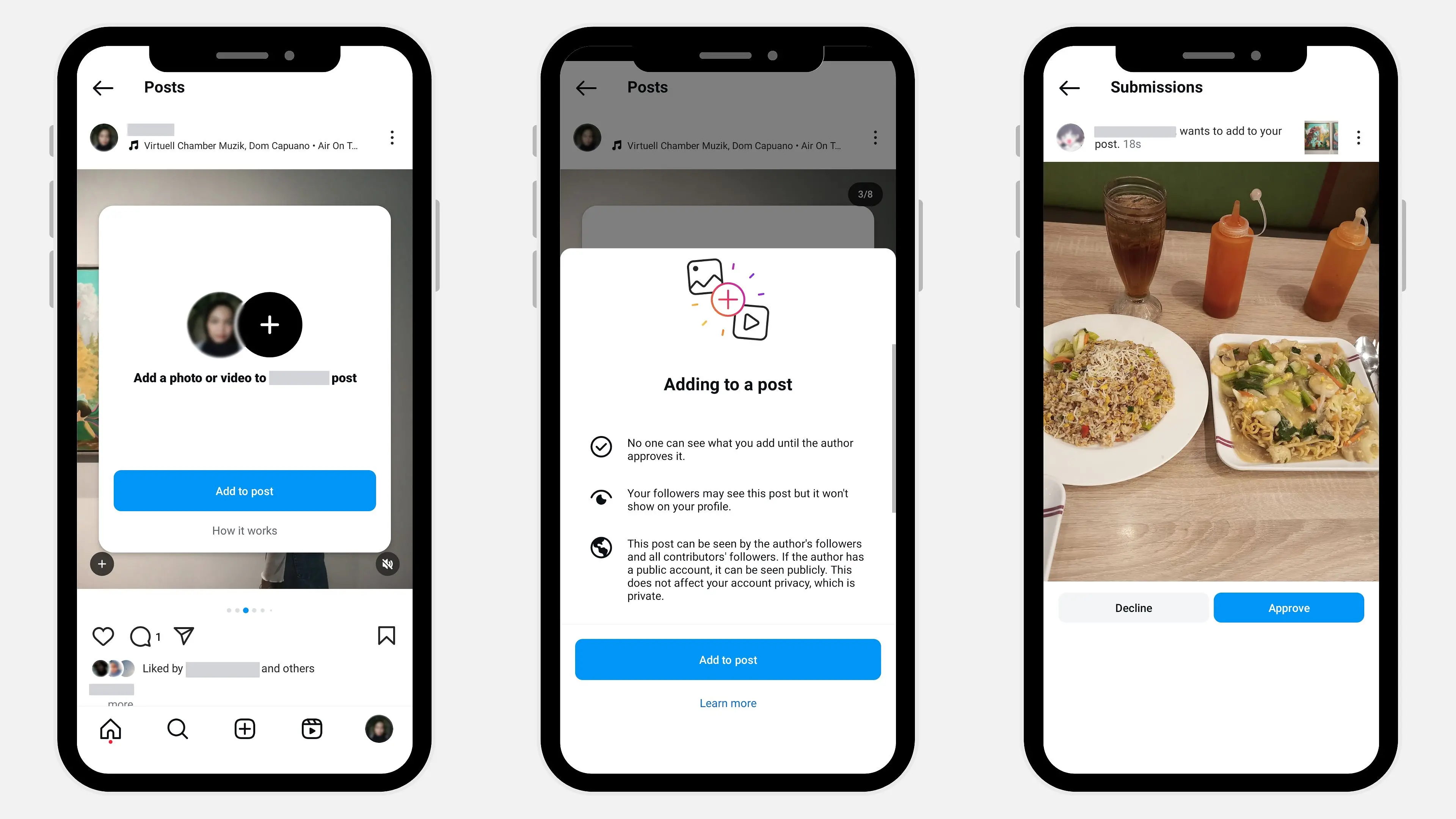Tap the heart like icon
1456x819 pixels.
point(103,636)
